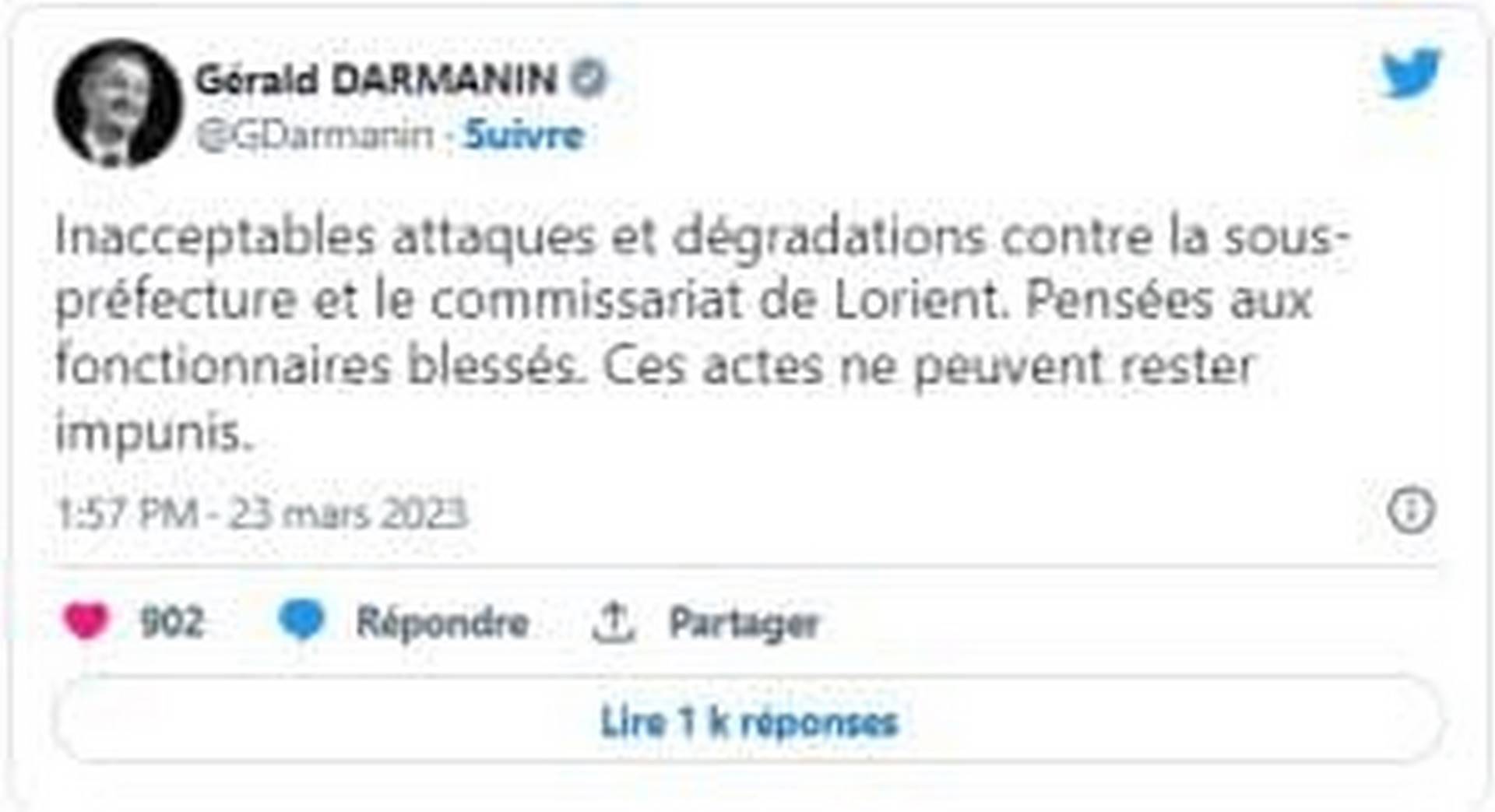Open the tweet info circle icon
This screenshot has width=1495, height=812.
1410,511
